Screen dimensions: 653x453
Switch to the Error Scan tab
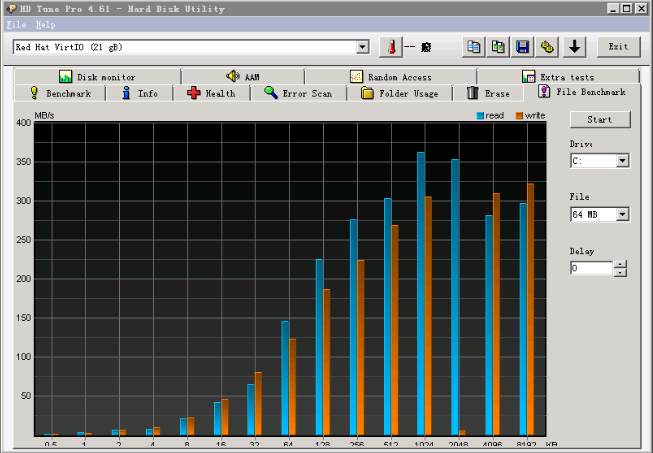click(x=298, y=93)
